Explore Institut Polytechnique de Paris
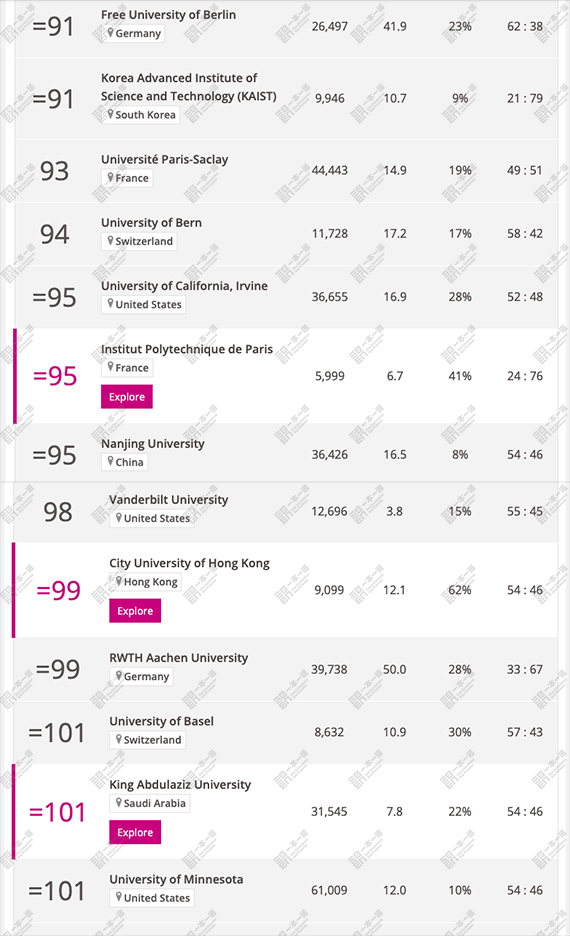The height and width of the screenshot is (936, 570). 127,397
